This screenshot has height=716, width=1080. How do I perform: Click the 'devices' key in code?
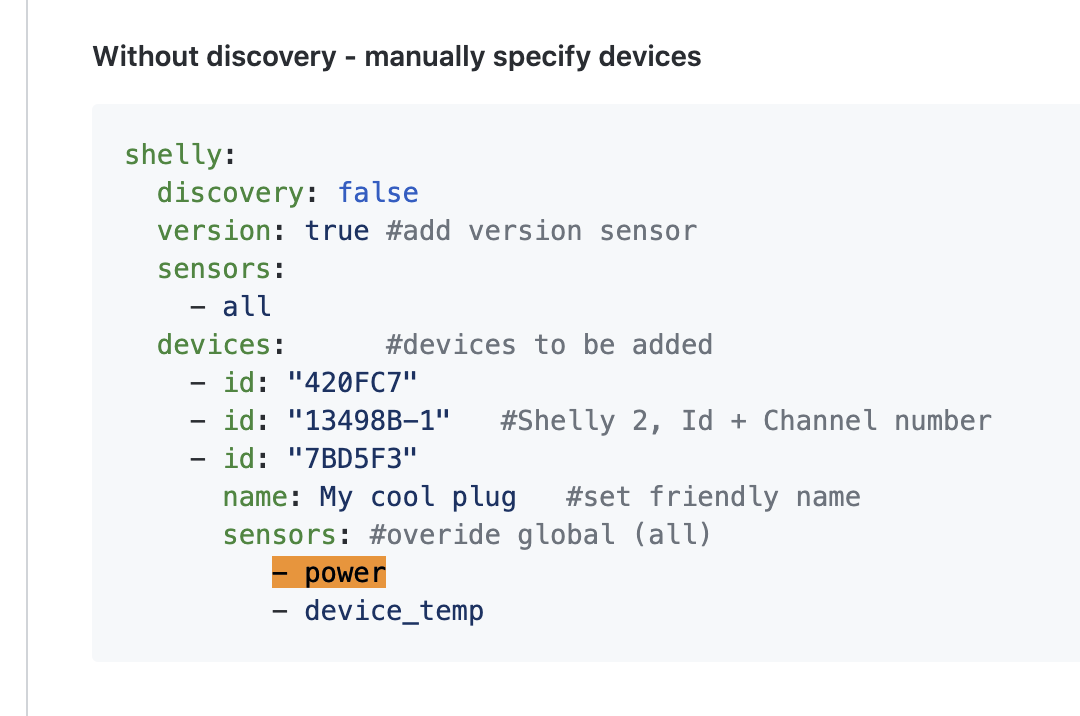click(214, 344)
